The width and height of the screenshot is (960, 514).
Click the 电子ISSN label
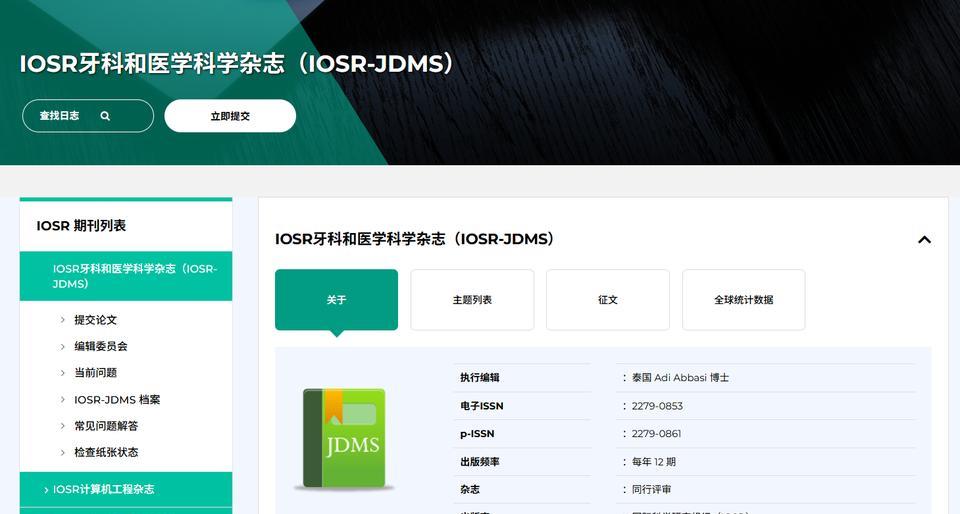click(x=482, y=406)
